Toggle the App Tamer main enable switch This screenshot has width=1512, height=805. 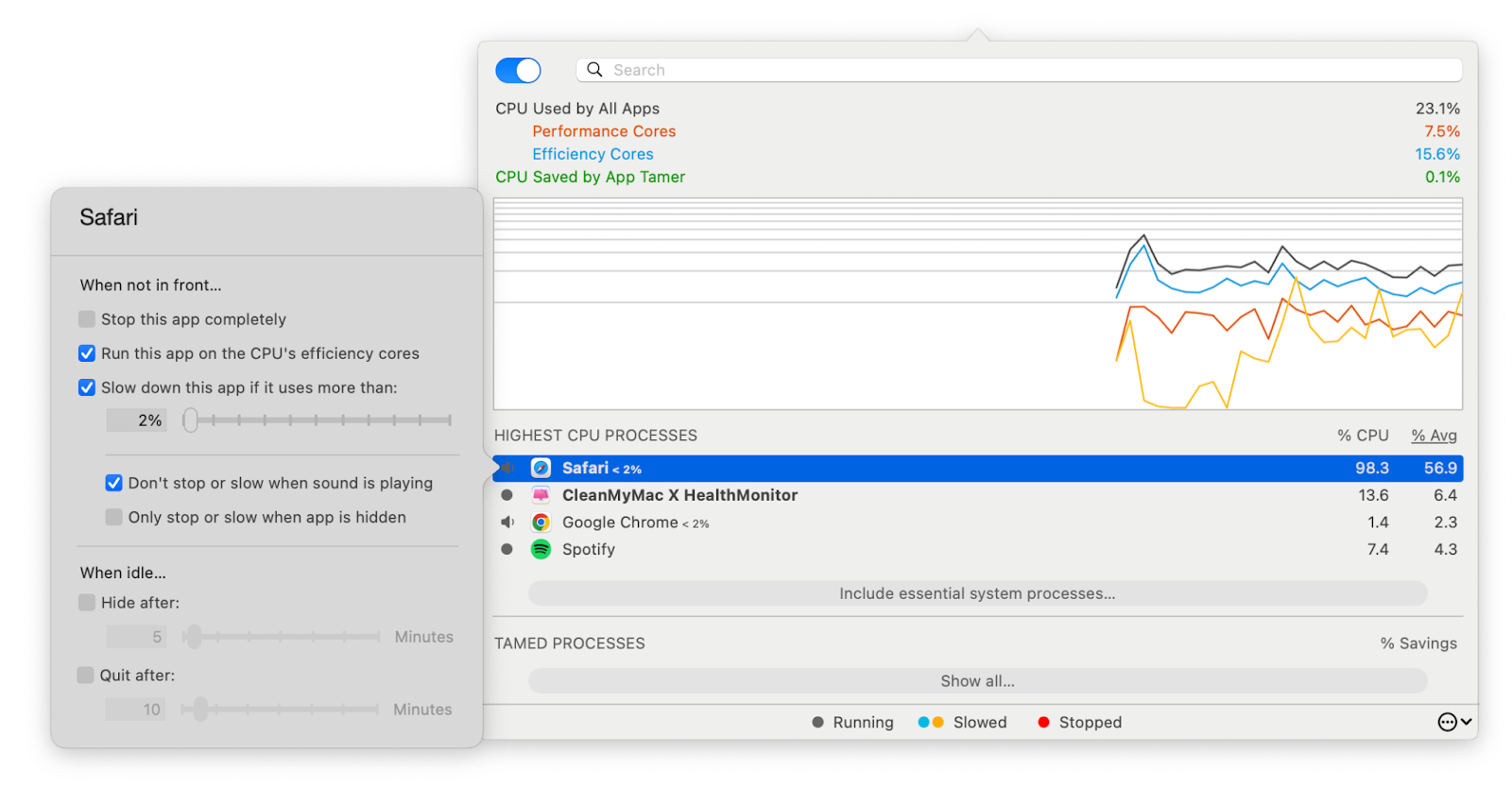518,70
